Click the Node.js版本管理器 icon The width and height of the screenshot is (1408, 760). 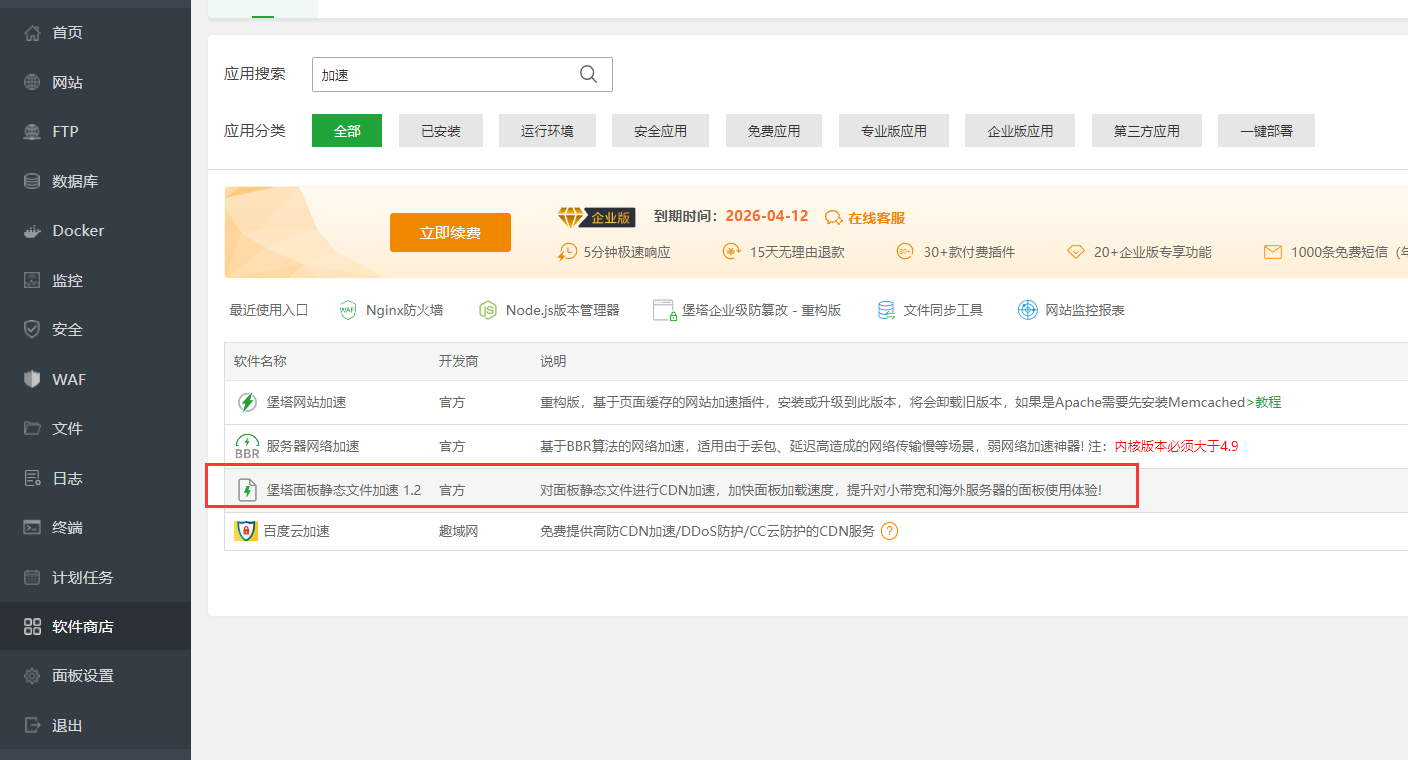[488, 310]
